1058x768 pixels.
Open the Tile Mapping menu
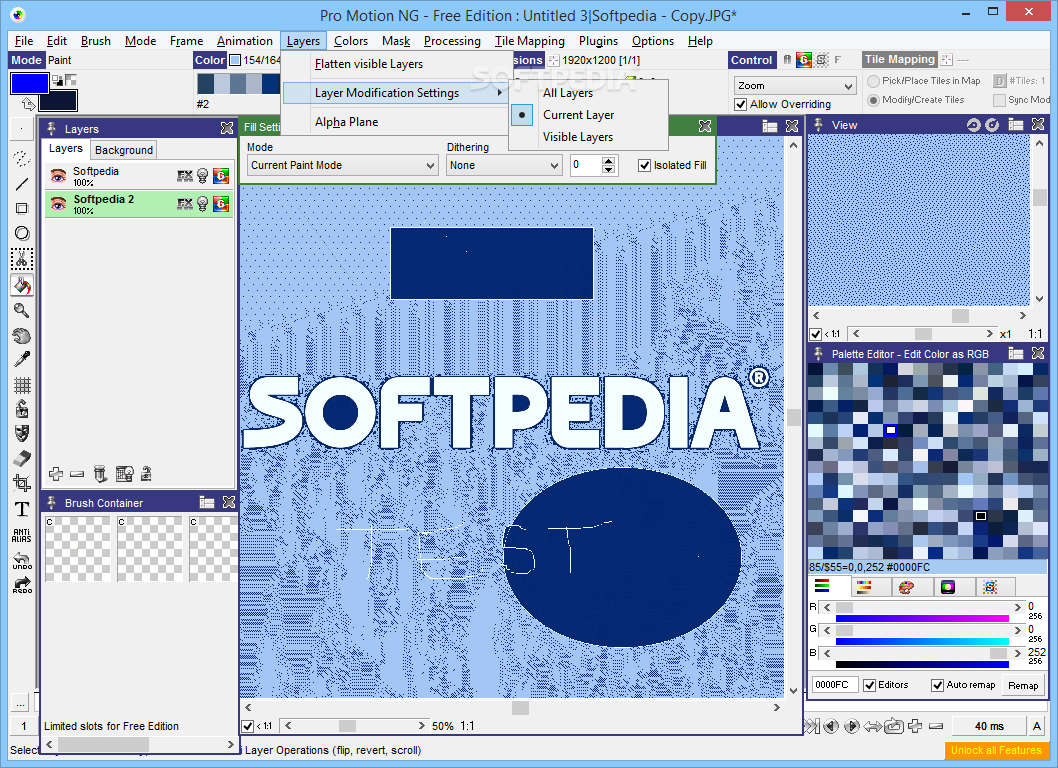[530, 41]
